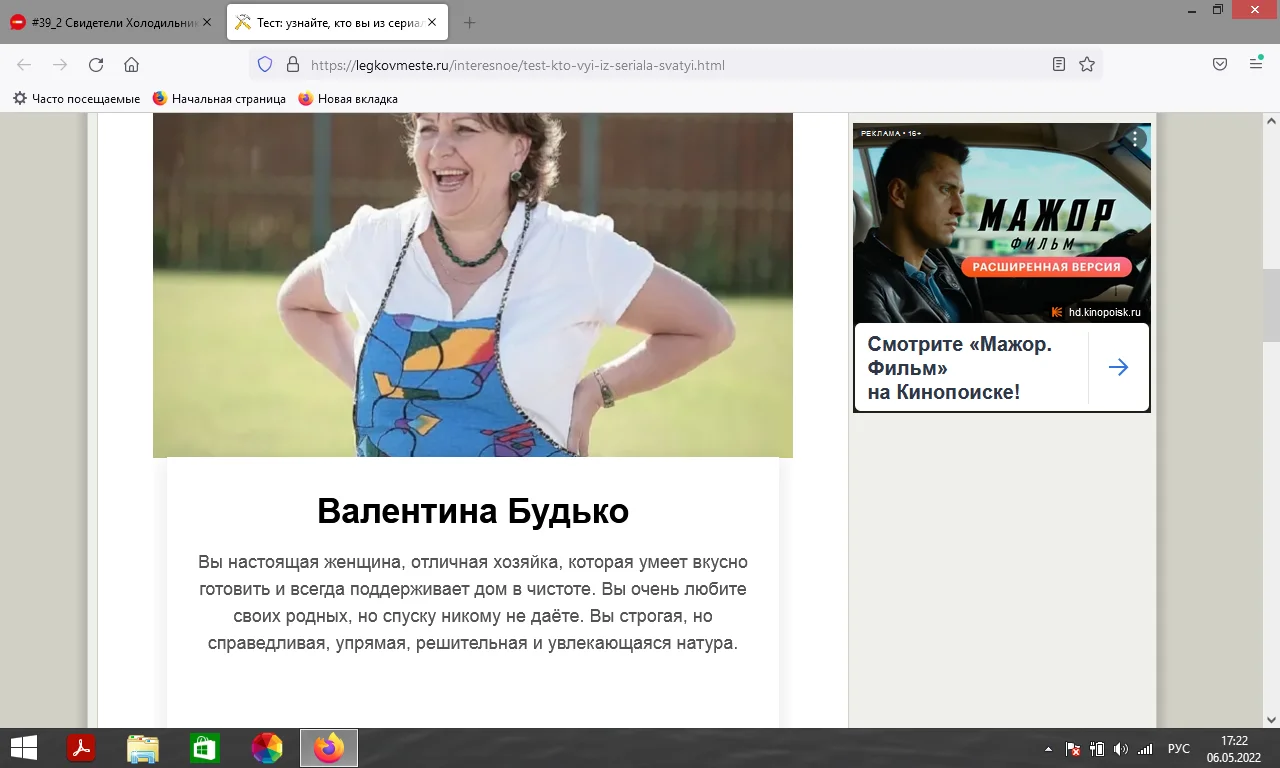Click the arrow on the Кинопоиск ad

[x=1118, y=367]
